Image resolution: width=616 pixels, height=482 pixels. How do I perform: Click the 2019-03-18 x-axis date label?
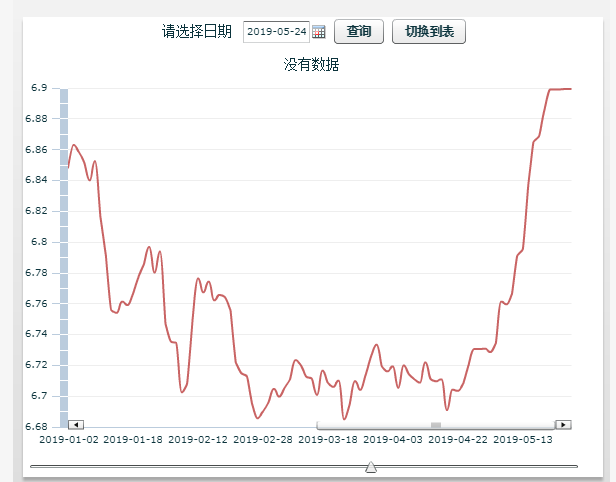pos(327,439)
